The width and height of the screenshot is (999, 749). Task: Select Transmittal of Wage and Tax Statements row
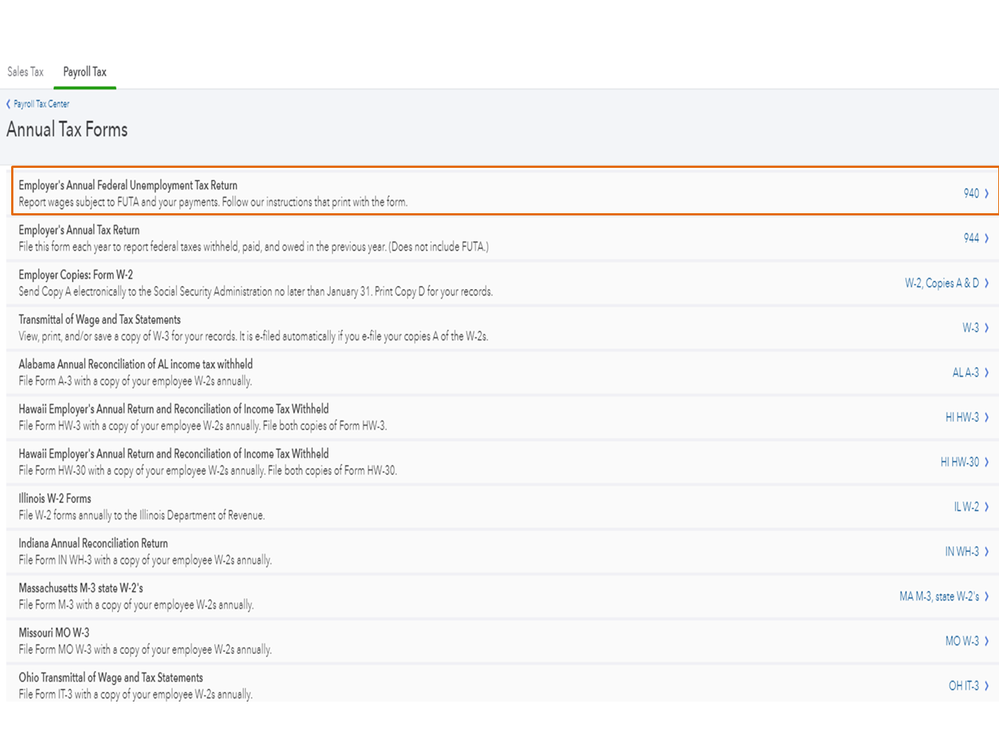tap(99, 320)
